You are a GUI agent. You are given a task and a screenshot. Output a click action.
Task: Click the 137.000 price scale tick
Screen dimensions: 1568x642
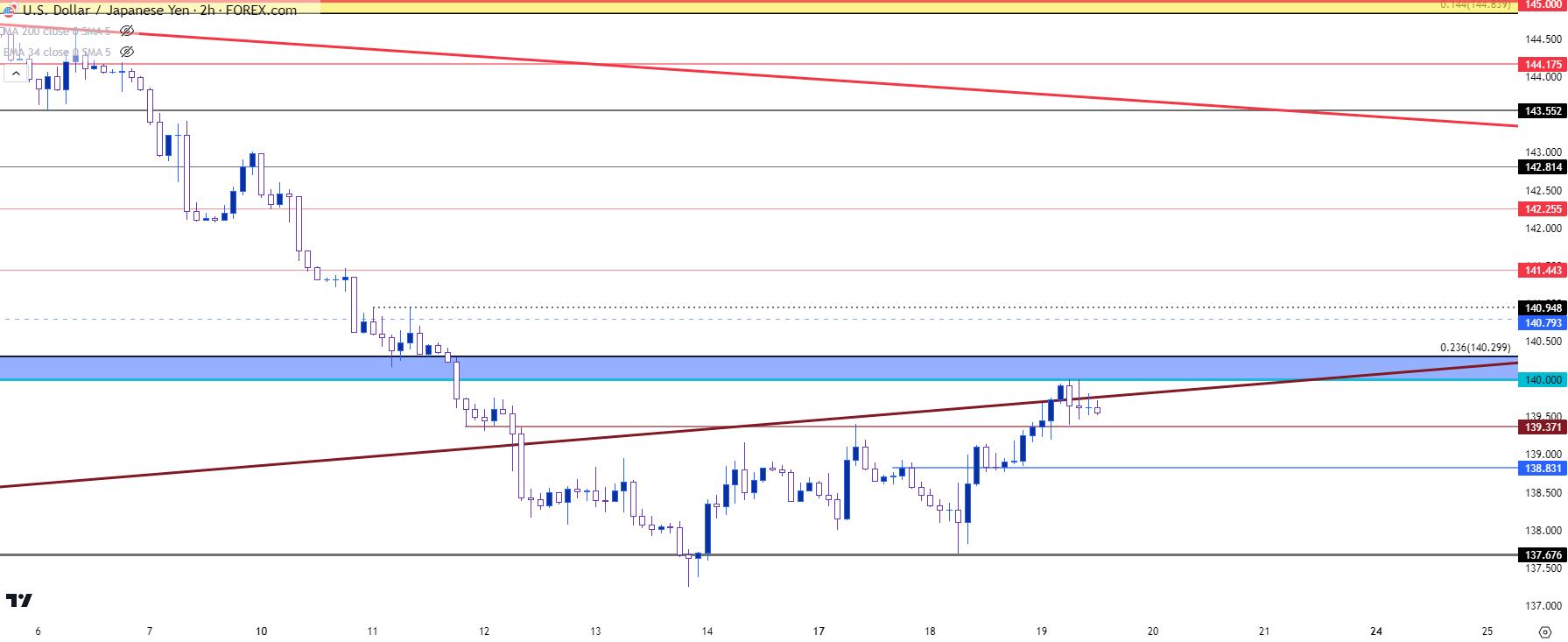coord(1543,606)
